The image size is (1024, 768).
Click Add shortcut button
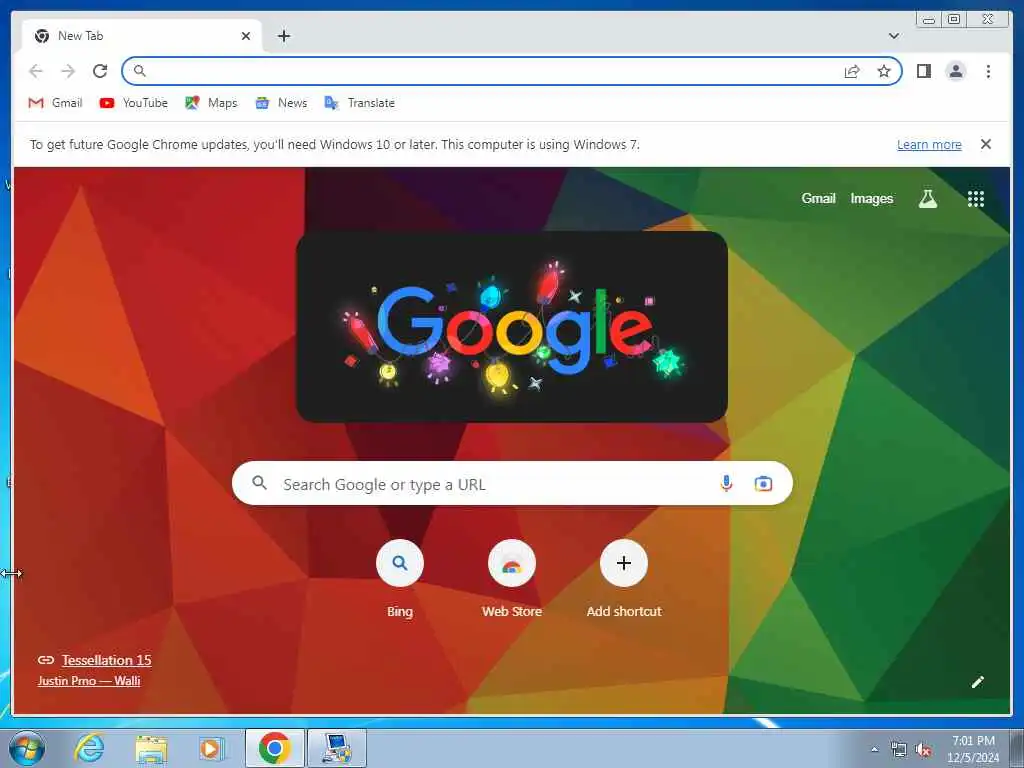(x=624, y=579)
